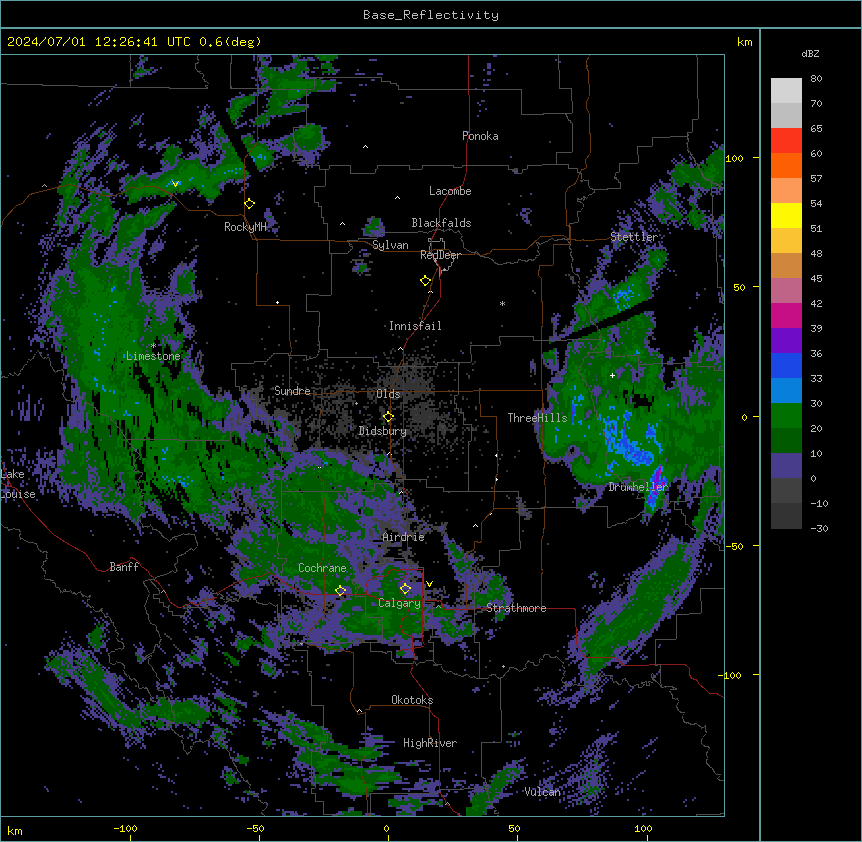Click the asterisk marker above Limestone

coord(153,346)
